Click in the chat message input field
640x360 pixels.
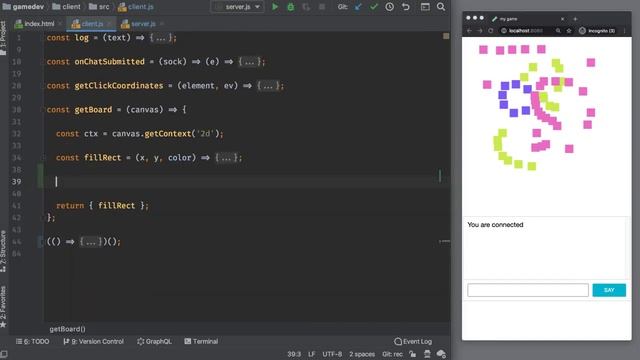click(x=528, y=290)
